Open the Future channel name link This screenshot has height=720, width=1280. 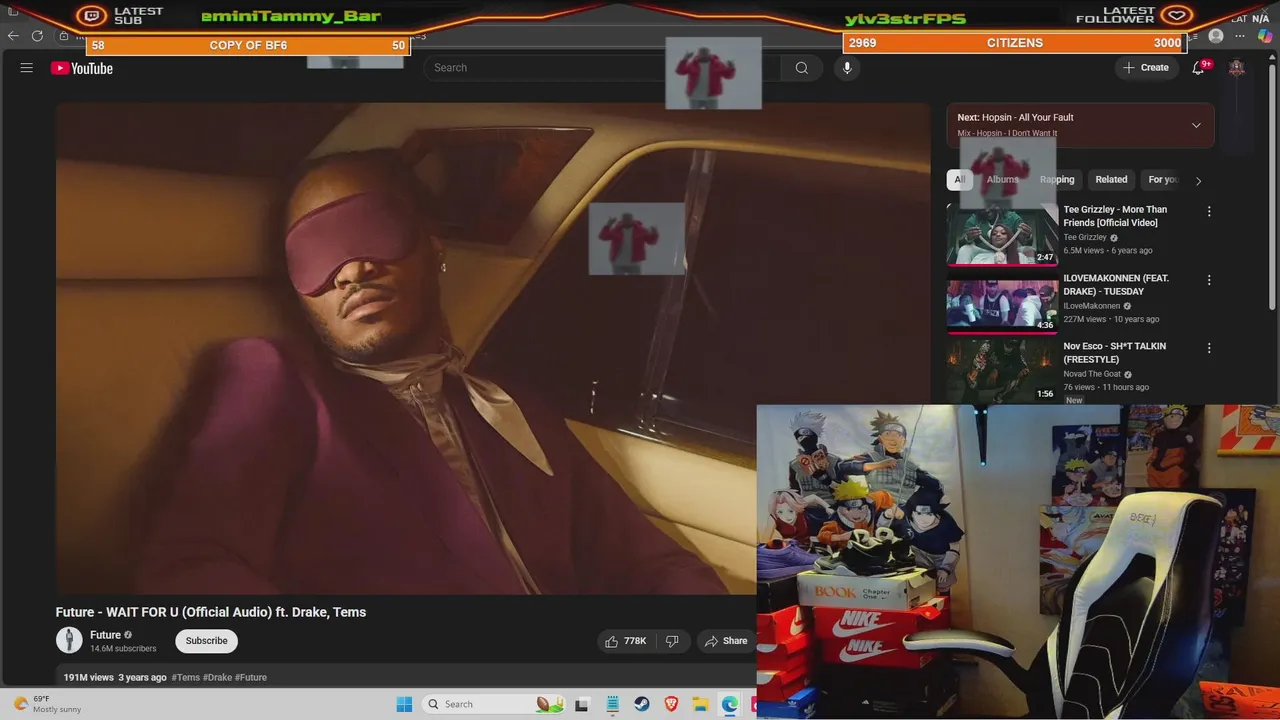pos(105,635)
